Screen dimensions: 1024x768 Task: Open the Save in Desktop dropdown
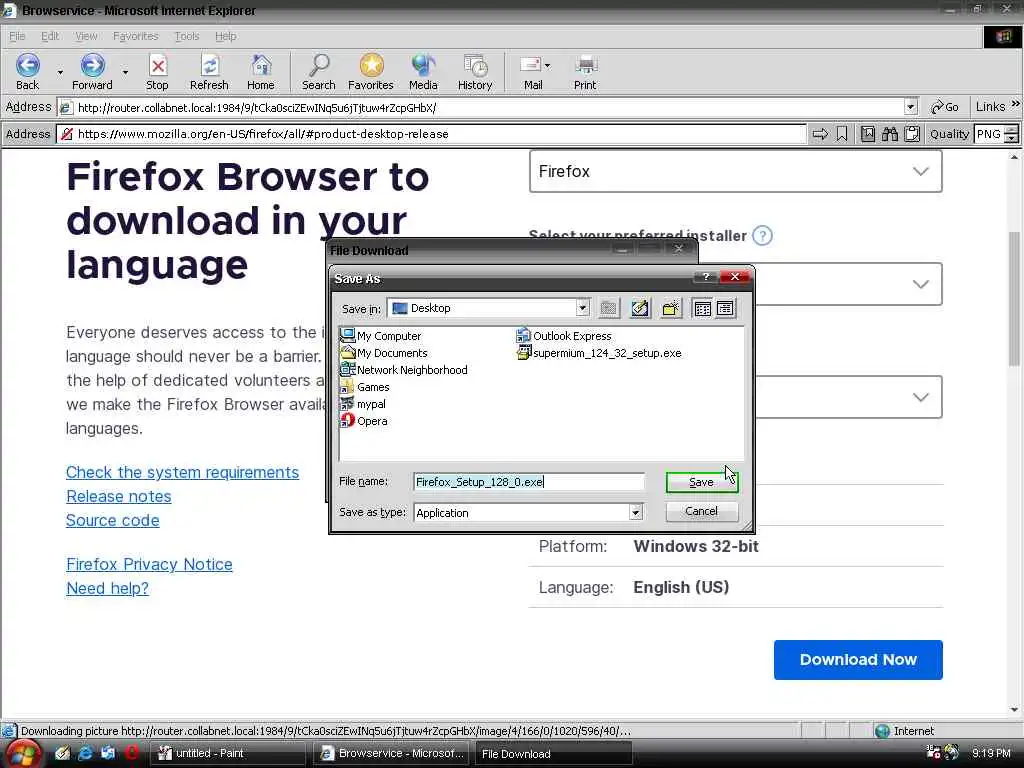[583, 308]
